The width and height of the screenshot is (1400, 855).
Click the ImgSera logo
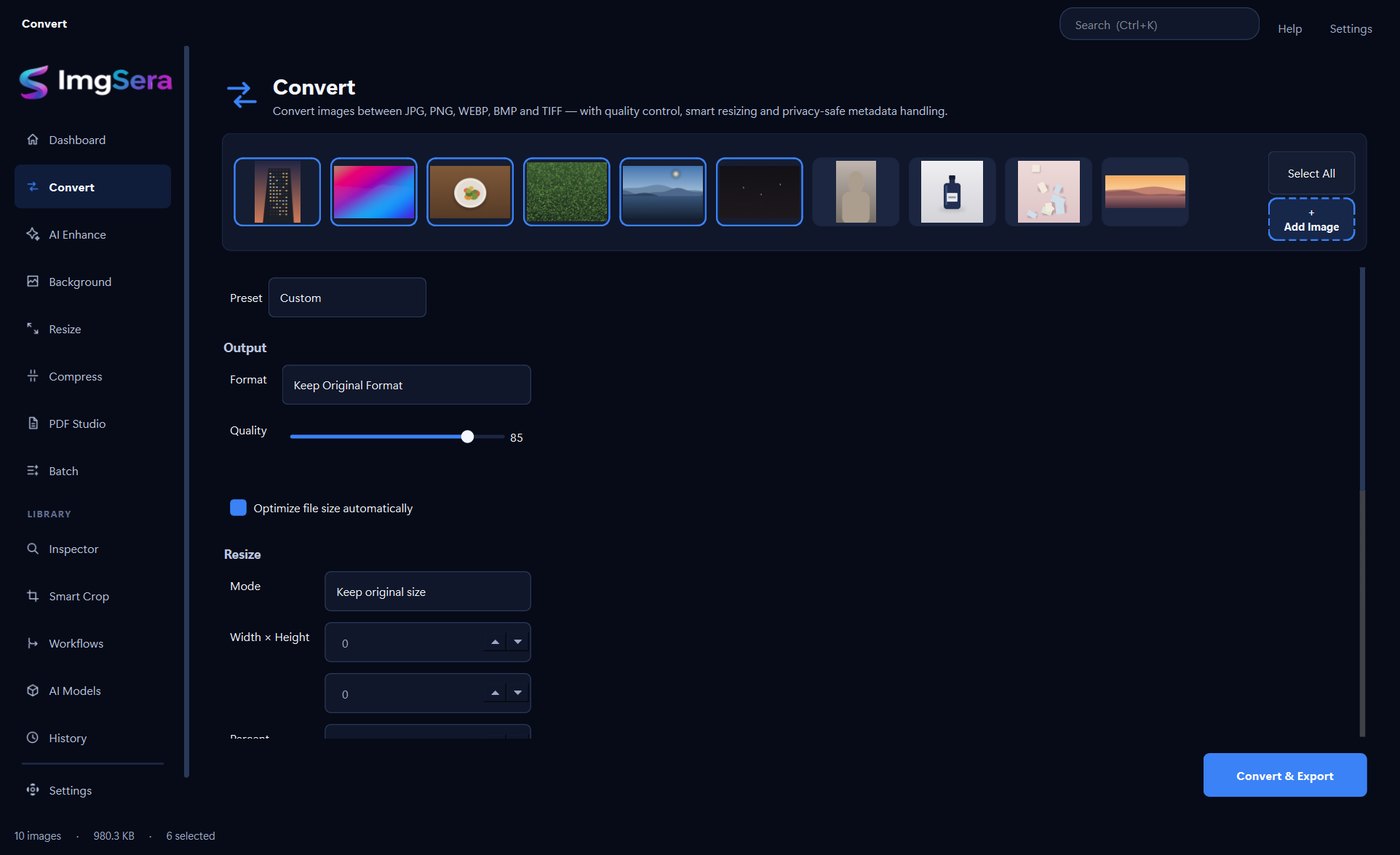tap(96, 82)
